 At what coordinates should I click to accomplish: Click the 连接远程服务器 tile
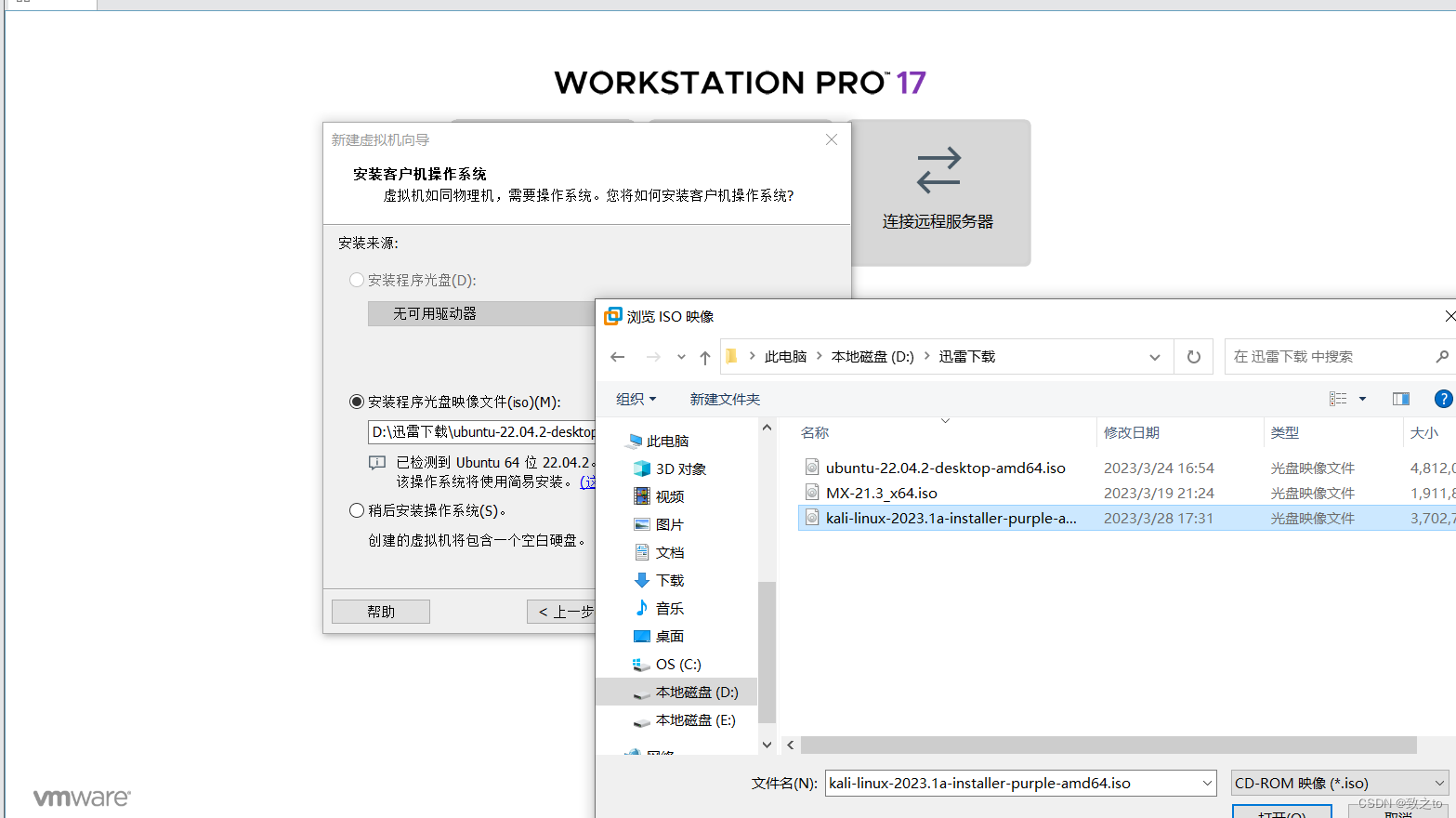pyautogui.click(x=938, y=192)
